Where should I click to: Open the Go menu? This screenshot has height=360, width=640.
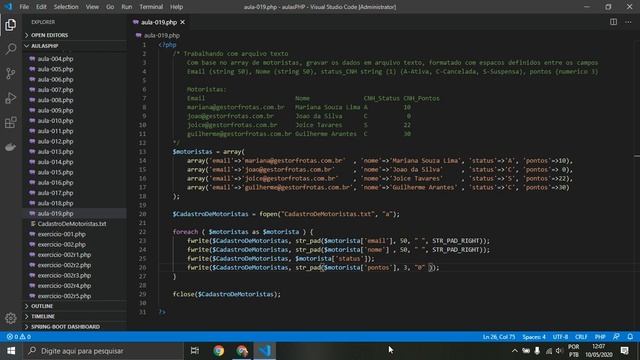(110, 7)
